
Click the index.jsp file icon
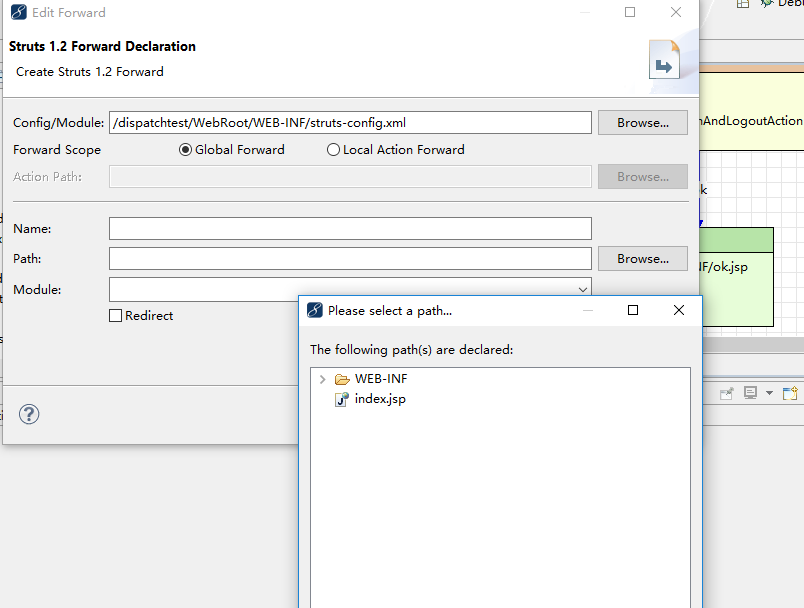(342, 399)
